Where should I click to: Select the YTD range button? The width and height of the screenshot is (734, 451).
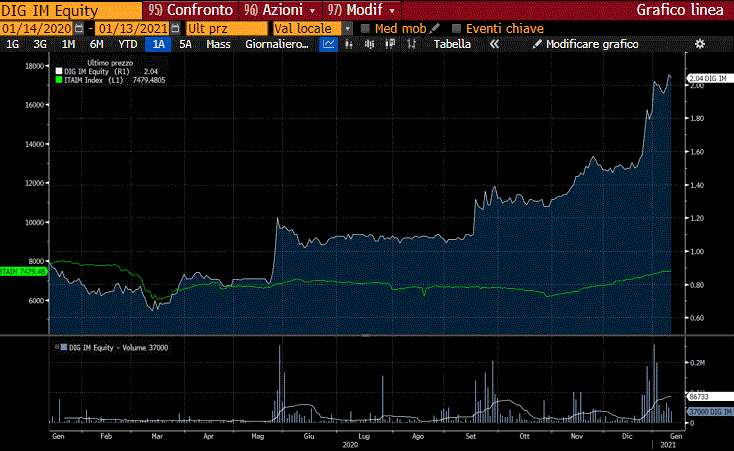128,44
